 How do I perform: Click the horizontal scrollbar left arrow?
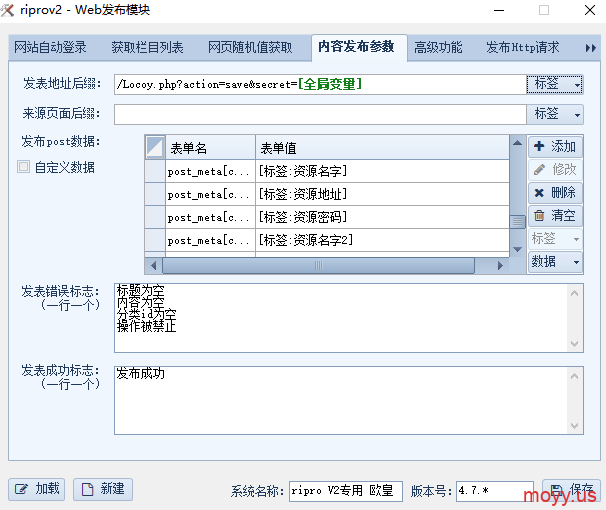point(153,265)
